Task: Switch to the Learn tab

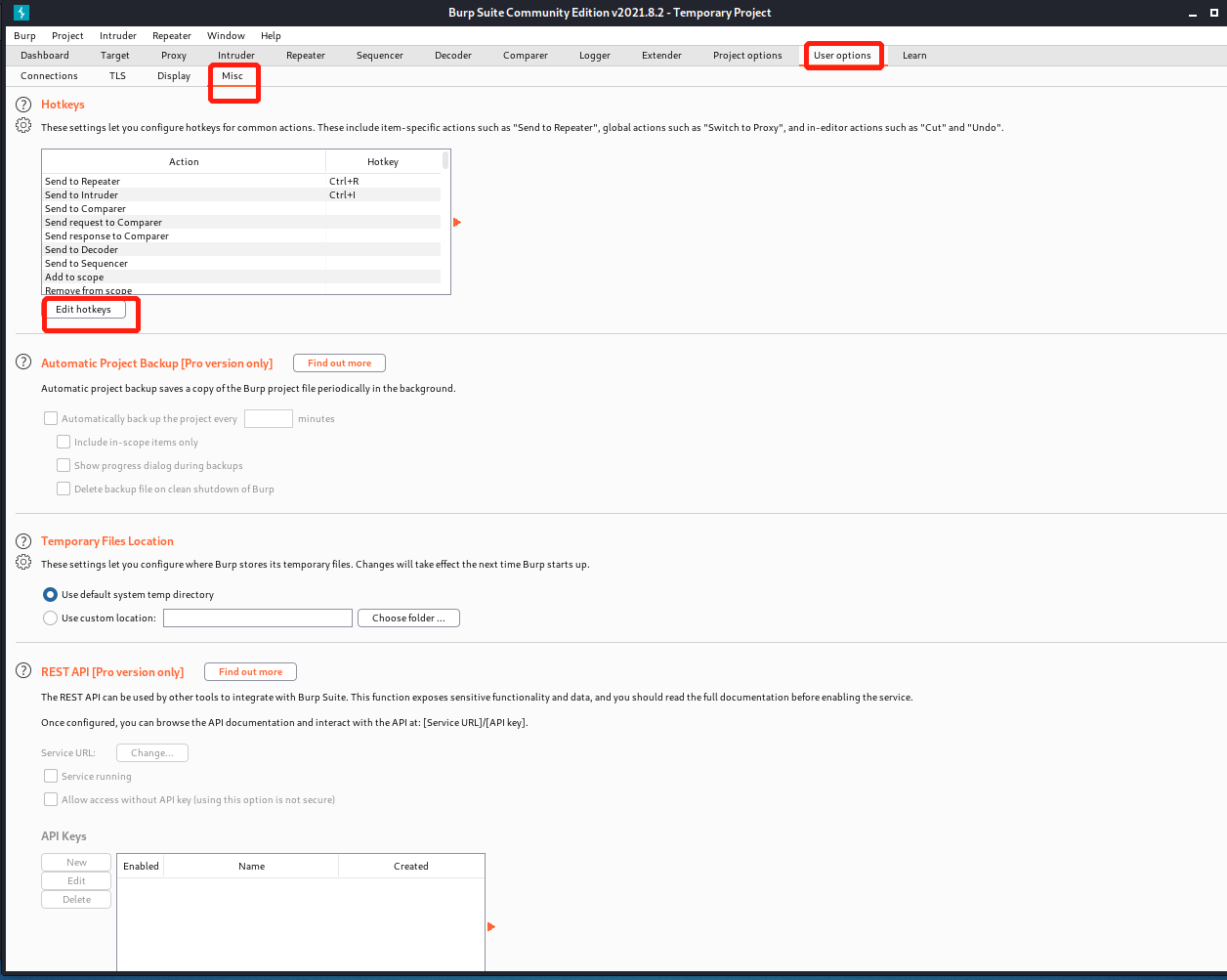Action: click(x=914, y=56)
